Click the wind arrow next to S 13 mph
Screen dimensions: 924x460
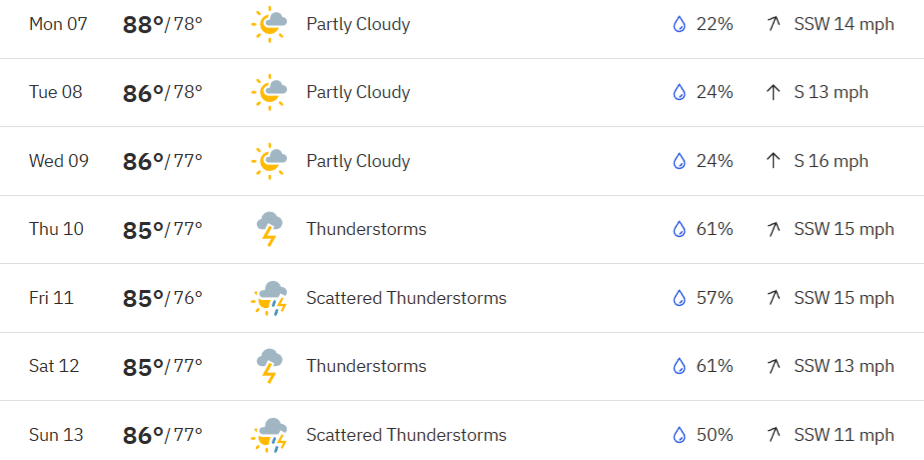[x=773, y=92]
